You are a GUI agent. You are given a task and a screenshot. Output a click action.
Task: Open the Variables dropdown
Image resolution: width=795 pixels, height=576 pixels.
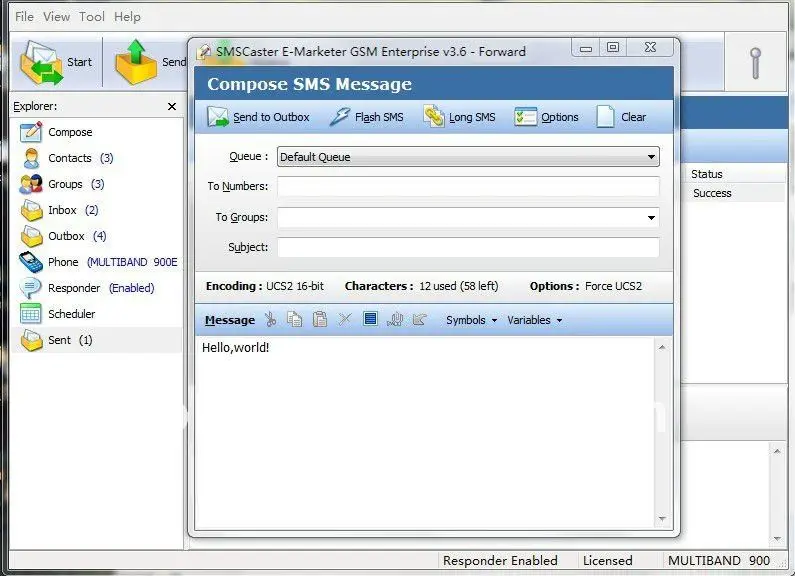535,320
